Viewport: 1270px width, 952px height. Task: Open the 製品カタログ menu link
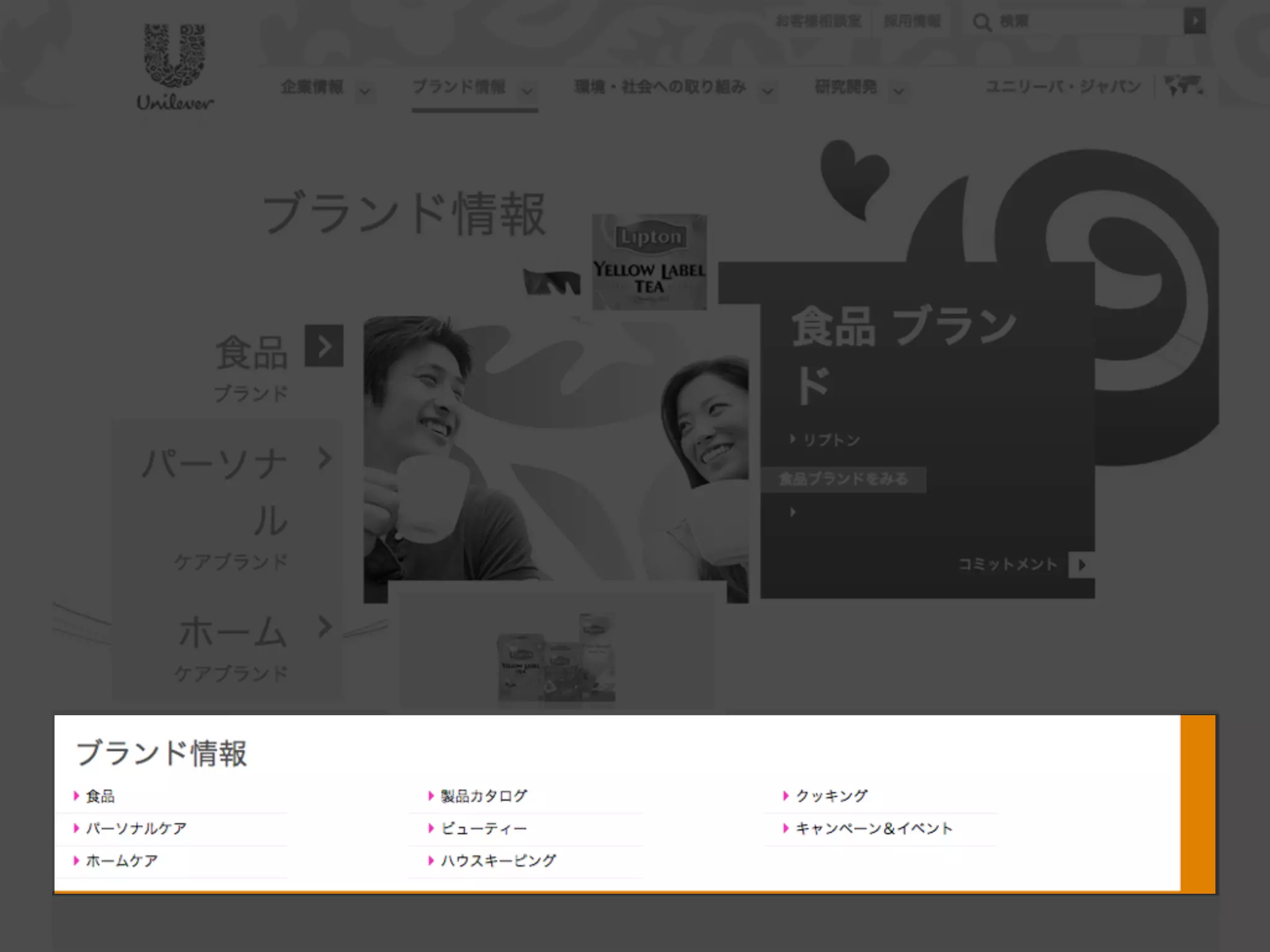484,796
